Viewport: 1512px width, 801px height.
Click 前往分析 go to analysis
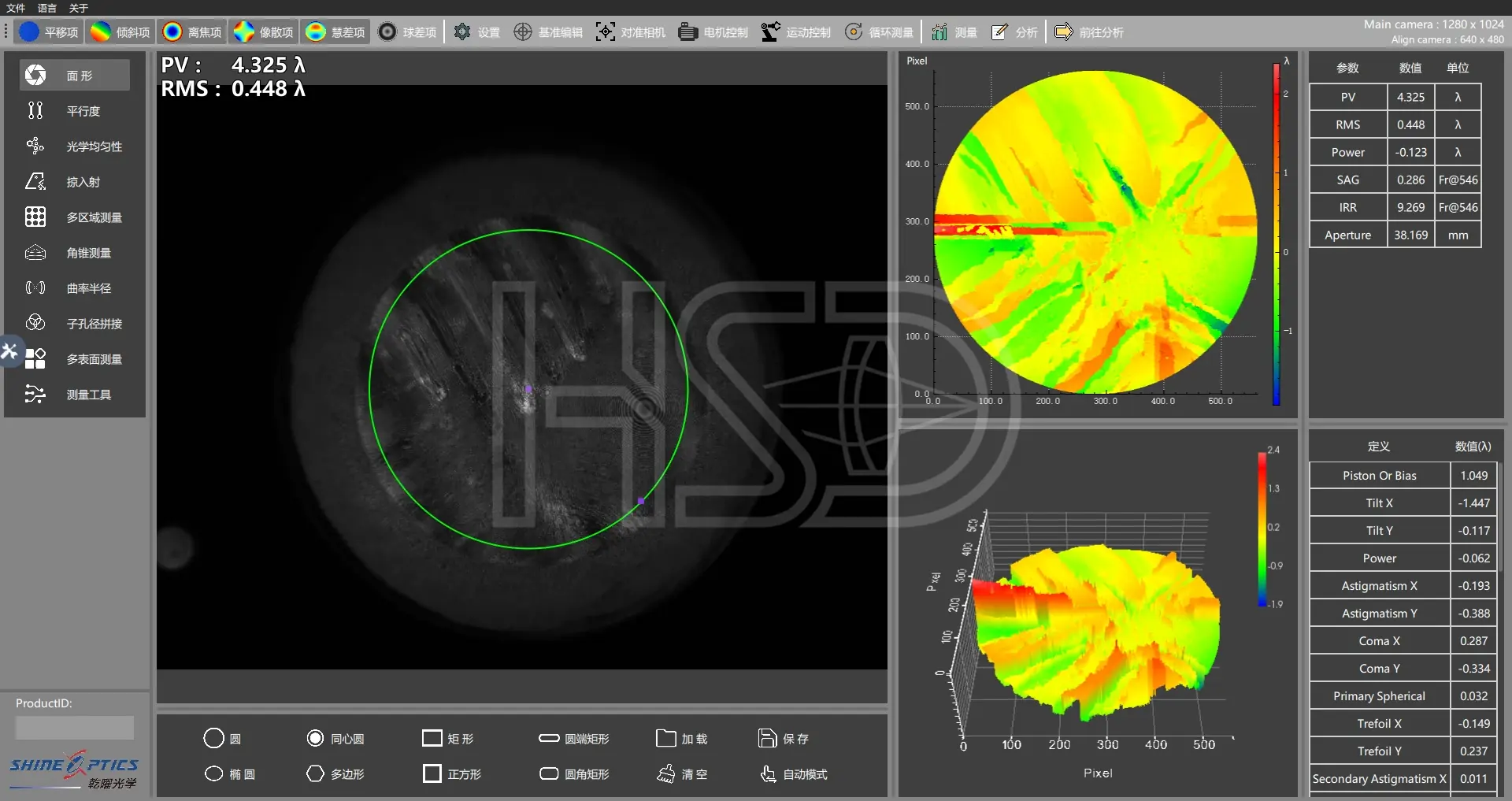click(1089, 32)
